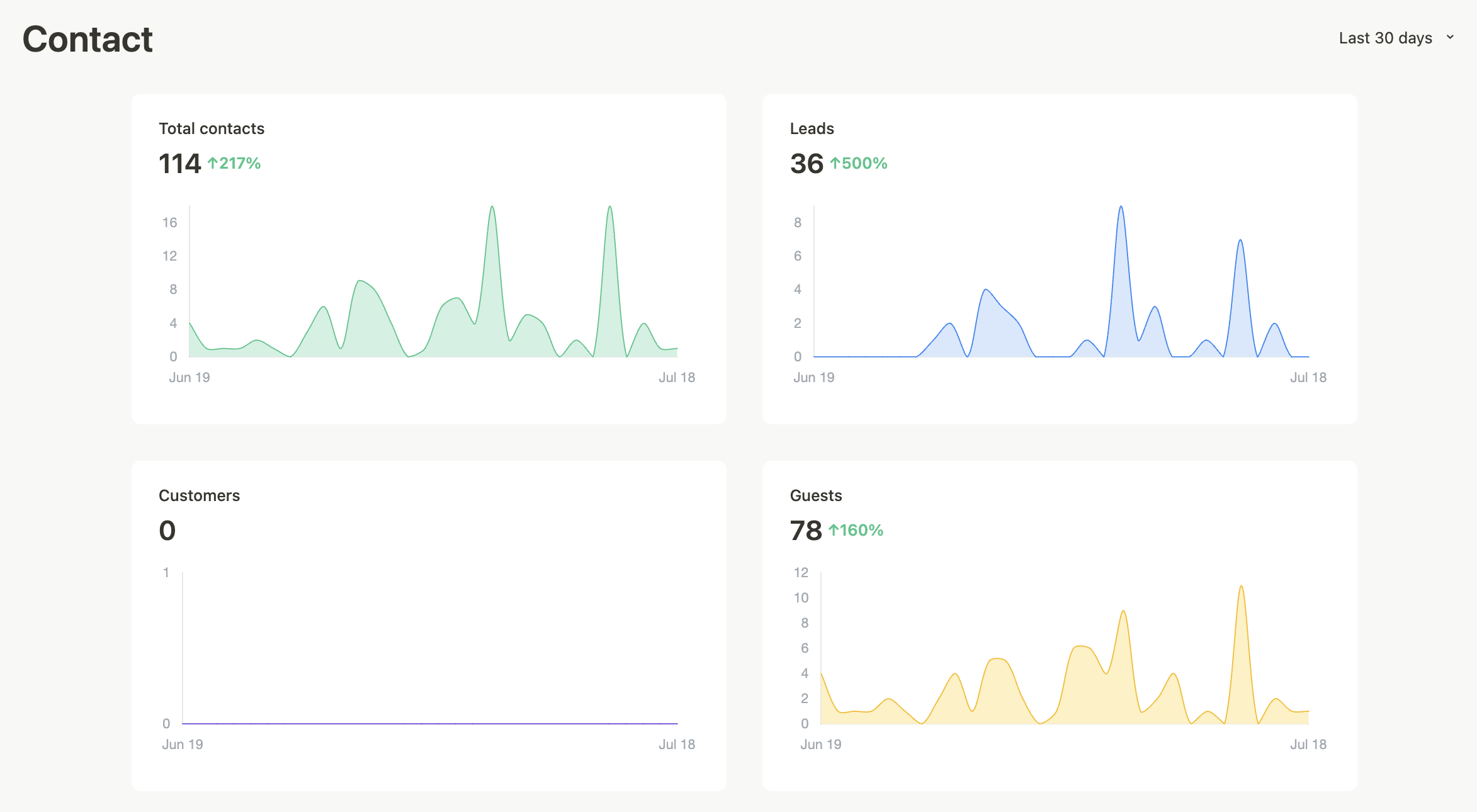Click the 160% guests increase indicator
Viewport: 1477px width, 812px height.
(856, 531)
